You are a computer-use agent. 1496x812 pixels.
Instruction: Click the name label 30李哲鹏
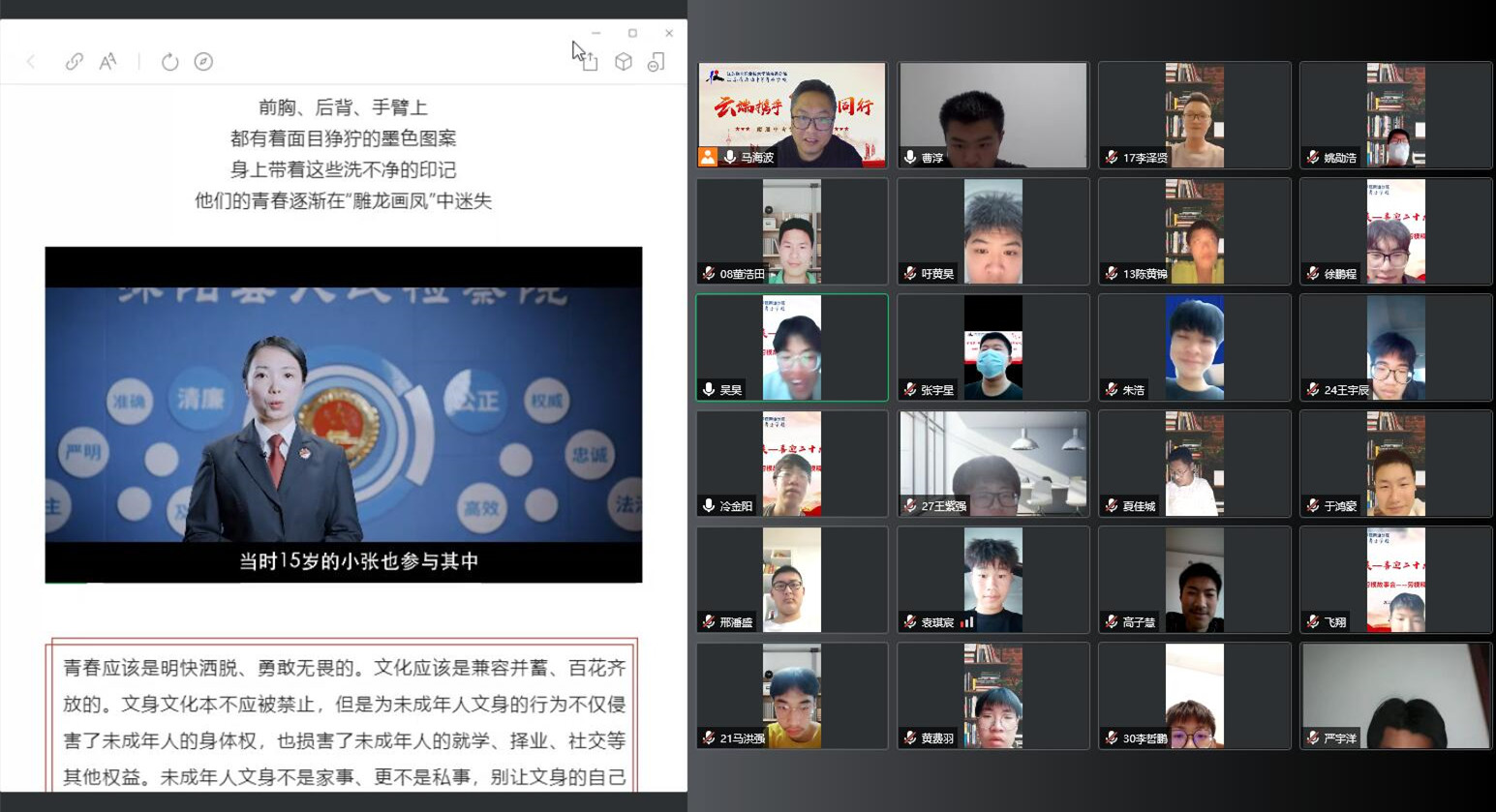[1145, 738]
